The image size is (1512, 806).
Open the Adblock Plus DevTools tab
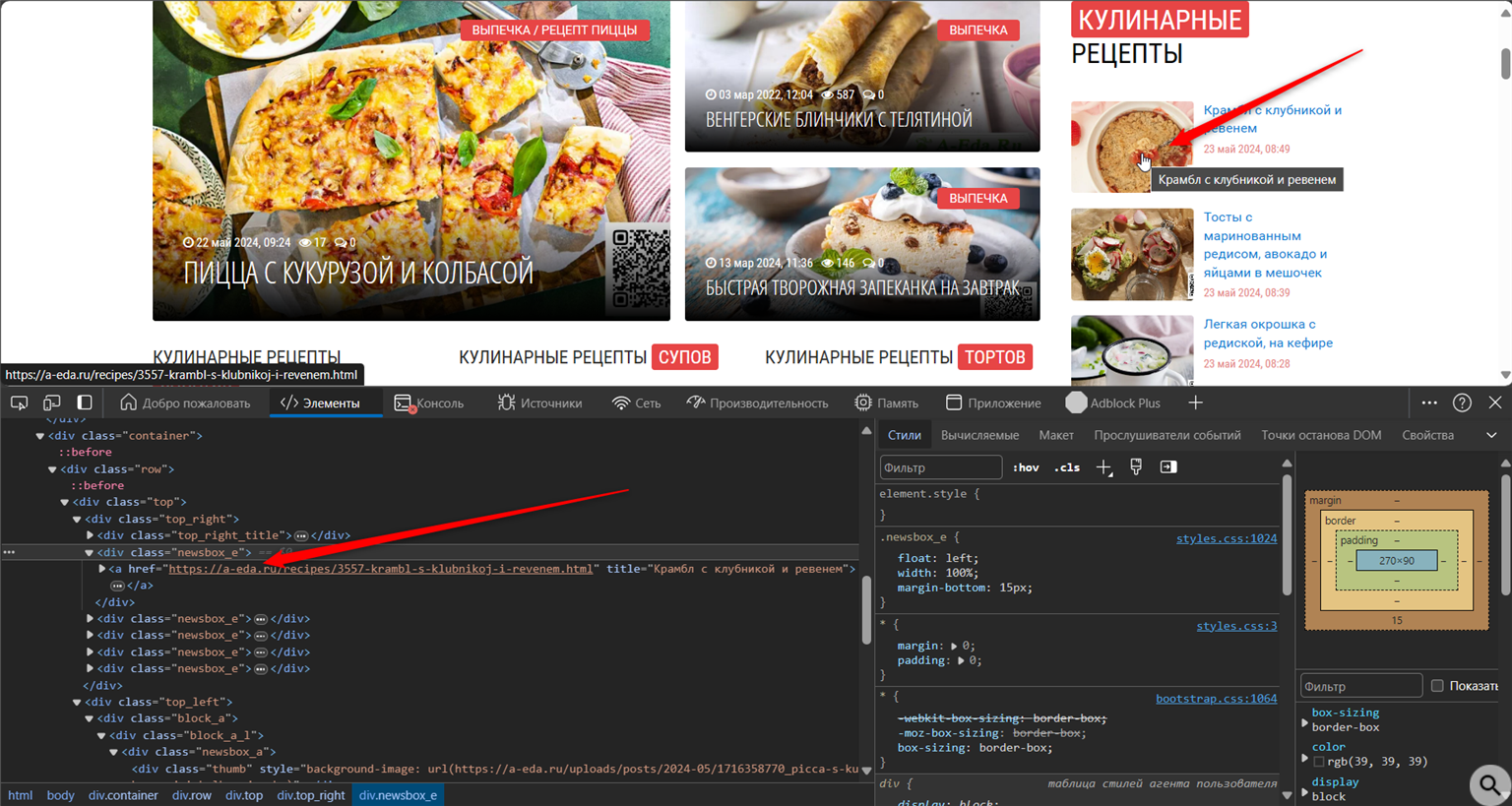pos(1113,403)
